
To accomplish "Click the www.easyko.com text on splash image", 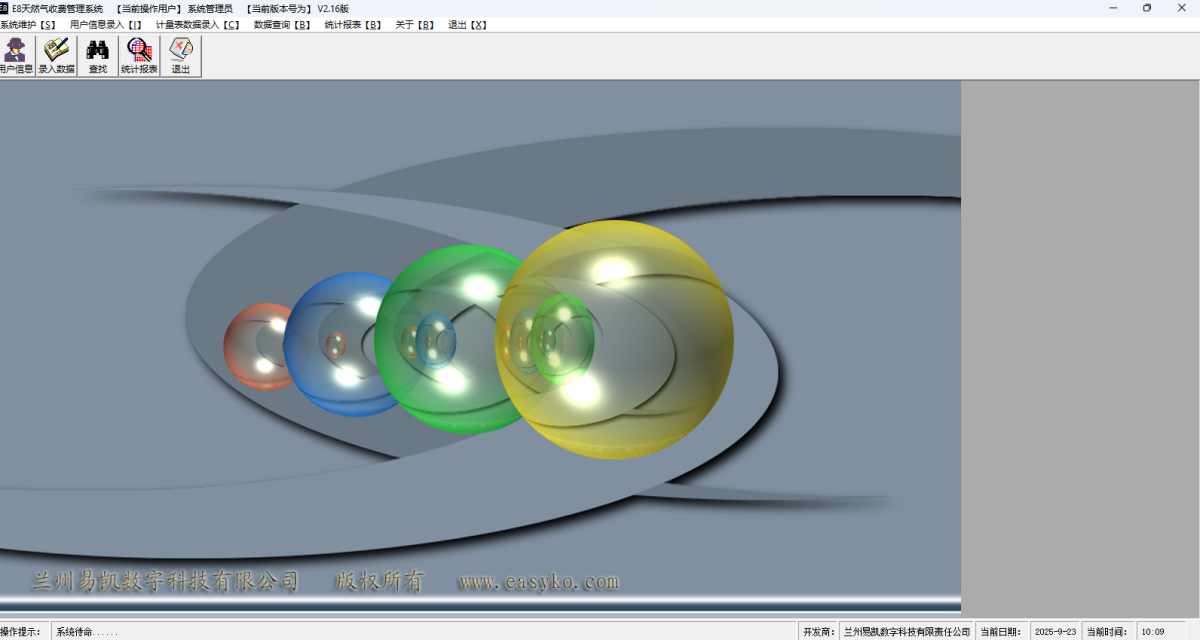I will [x=538, y=582].
